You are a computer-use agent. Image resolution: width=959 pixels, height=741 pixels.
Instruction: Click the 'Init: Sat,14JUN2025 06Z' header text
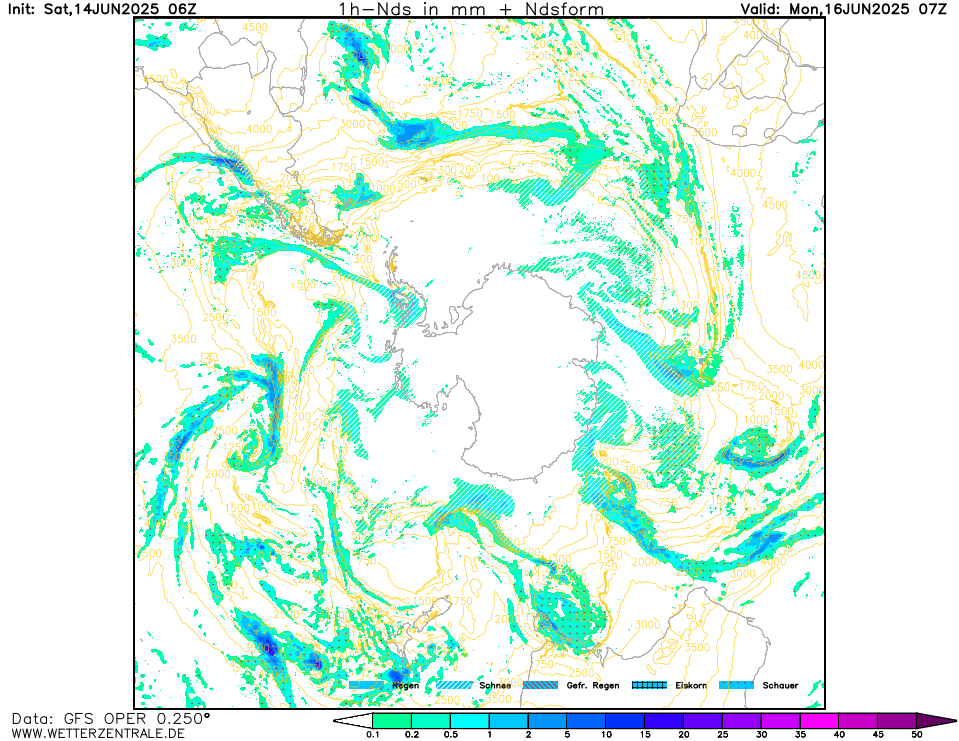coord(102,9)
